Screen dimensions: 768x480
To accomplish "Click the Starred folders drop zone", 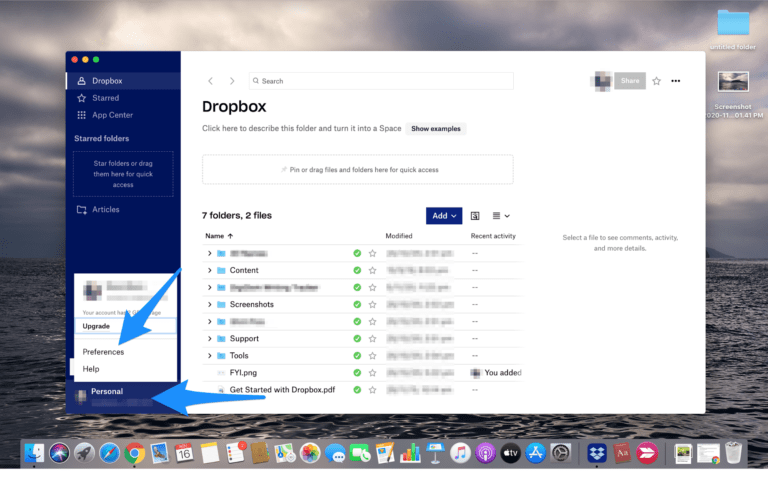I will (x=123, y=174).
